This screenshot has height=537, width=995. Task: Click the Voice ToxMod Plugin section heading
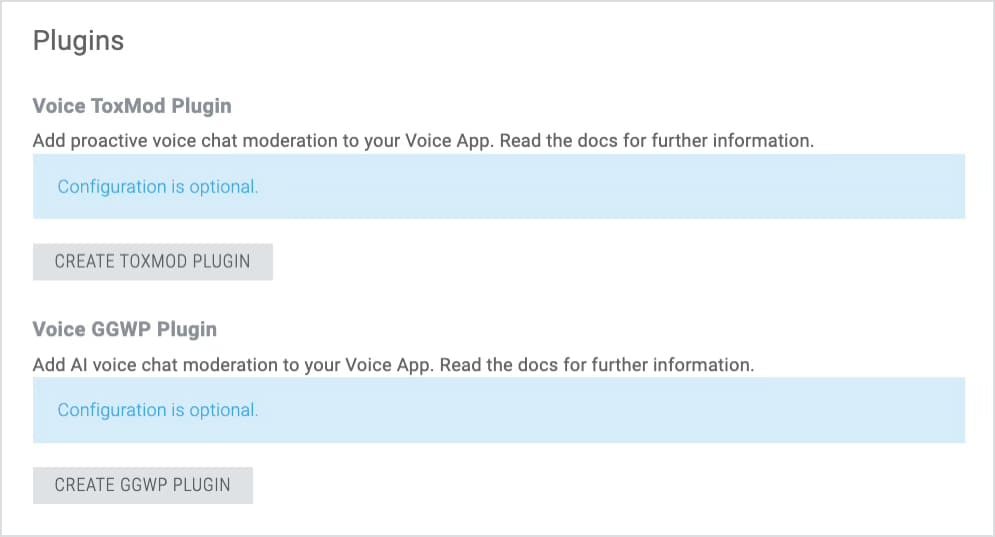pyautogui.click(x=132, y=106)
